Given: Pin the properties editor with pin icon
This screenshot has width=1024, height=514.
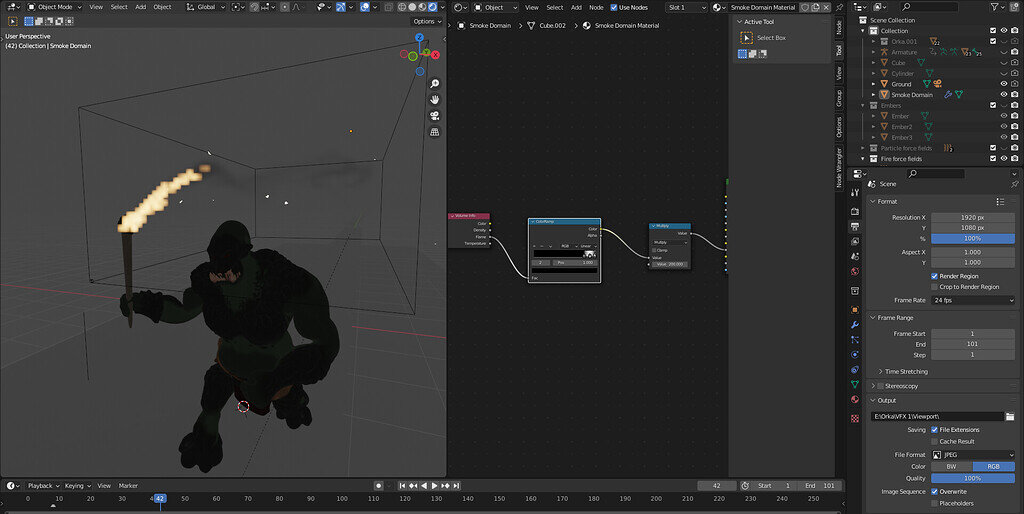Looking at the screenshot, I should pos(1014,184).
